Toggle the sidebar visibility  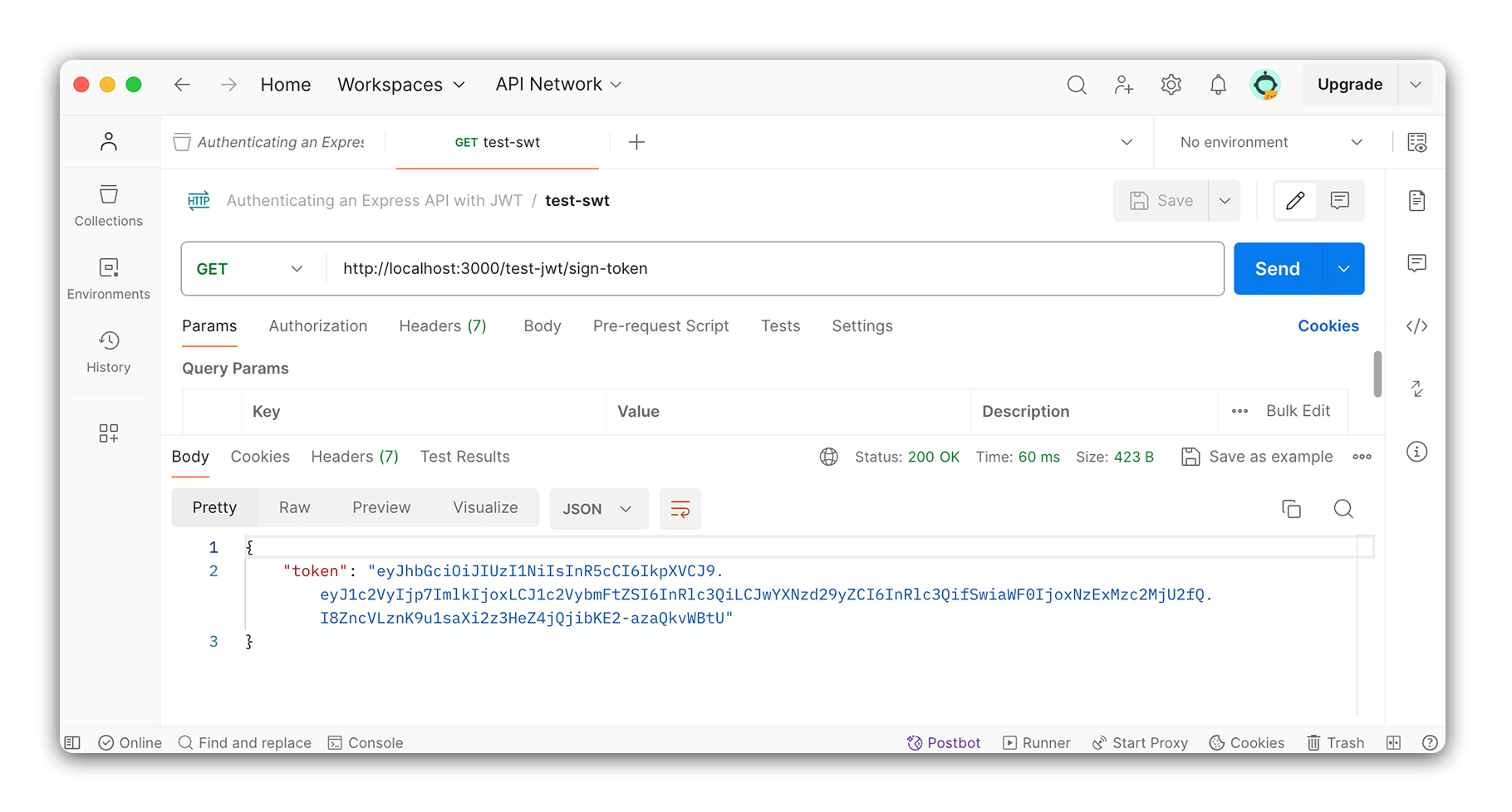pyautogui.click(x=71, y=742)
